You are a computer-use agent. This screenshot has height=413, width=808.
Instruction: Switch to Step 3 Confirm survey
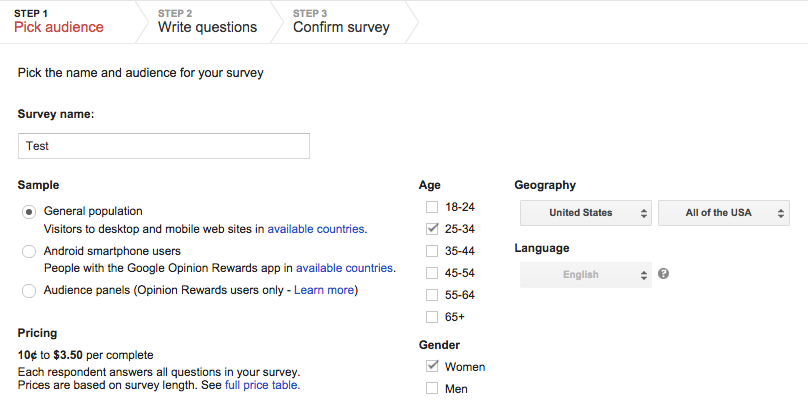coord(341,22)
